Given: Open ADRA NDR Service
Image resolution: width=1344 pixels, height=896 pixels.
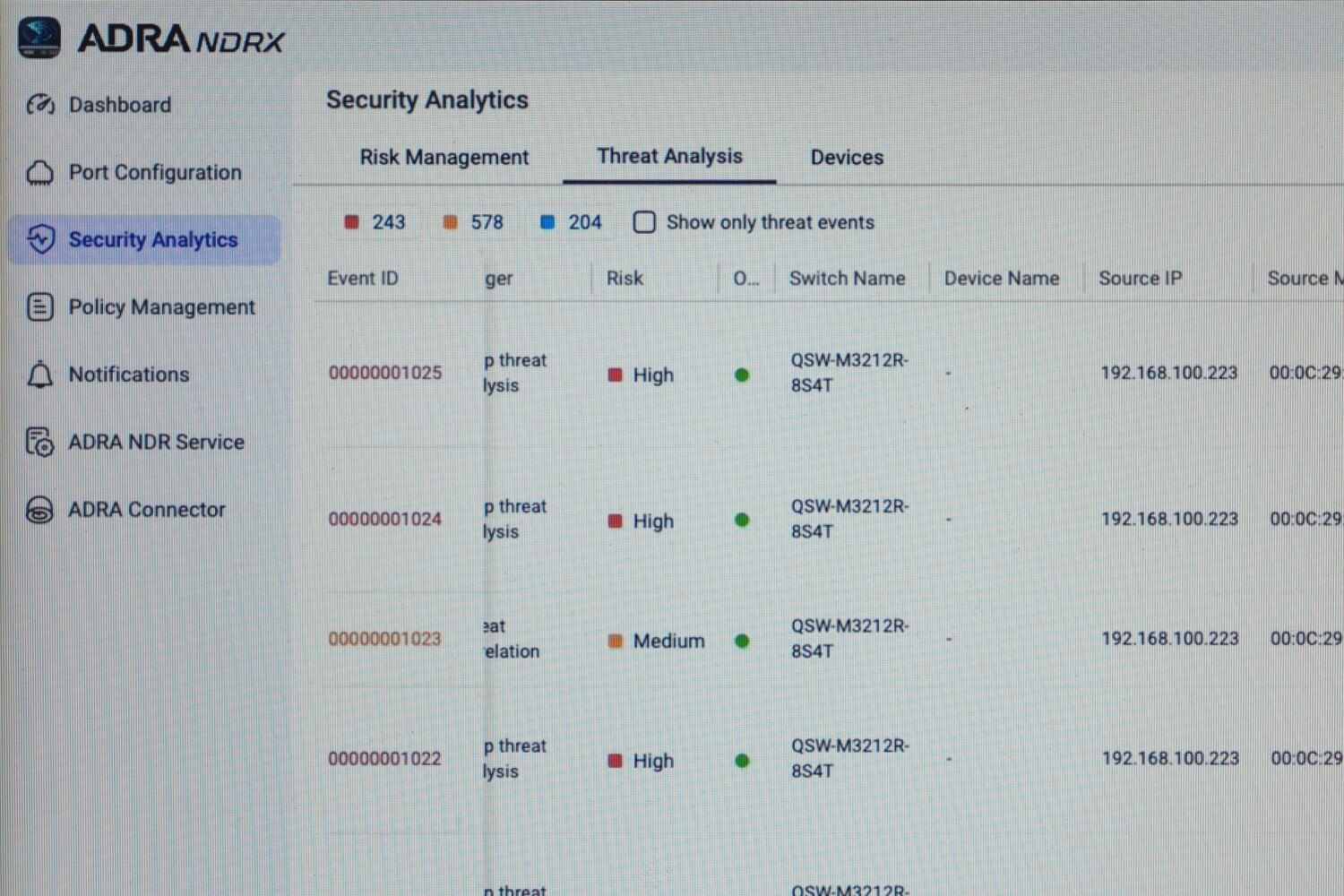Looking at the screenshot, I should tap(157, 442).
